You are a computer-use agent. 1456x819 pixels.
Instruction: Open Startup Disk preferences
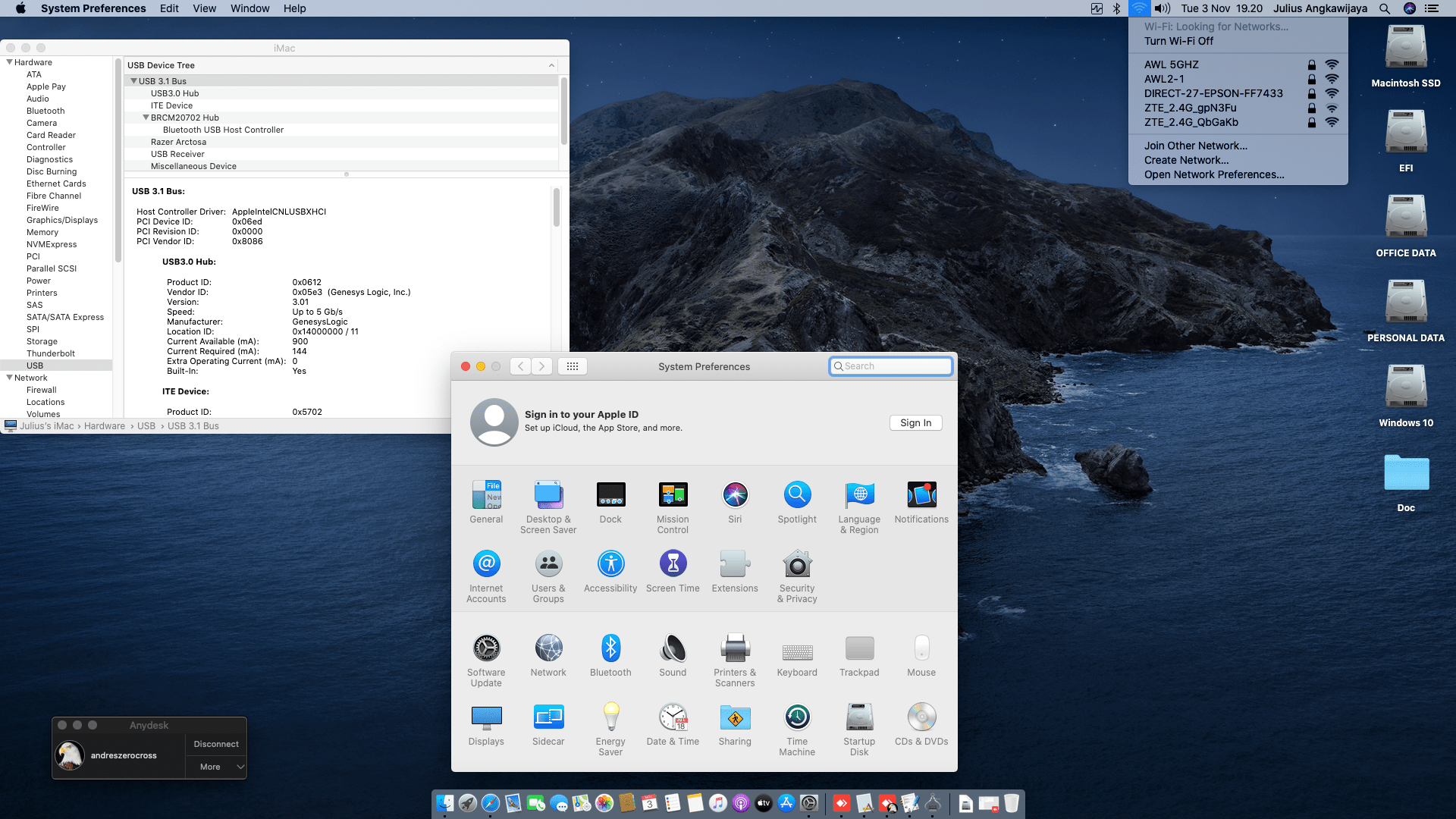pos(859,730)
